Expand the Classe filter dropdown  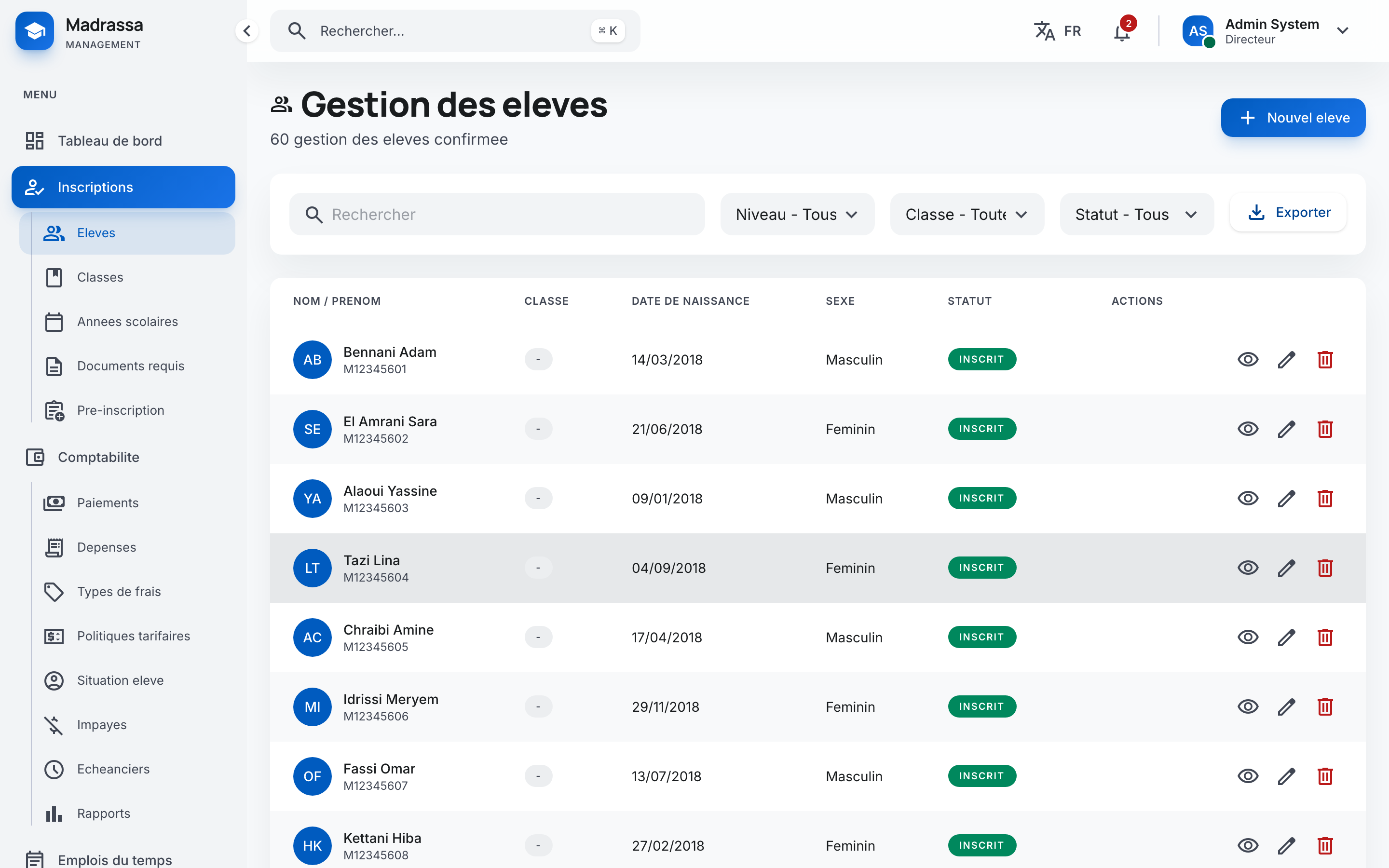click(x=967, y=215)
